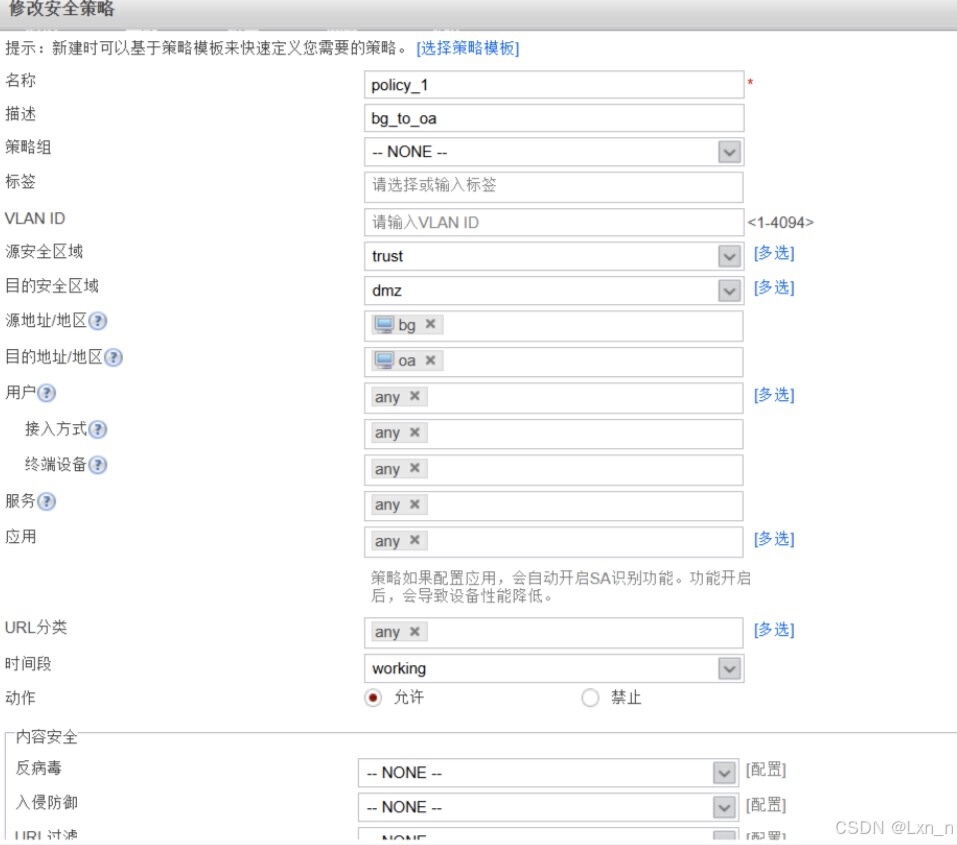Click the 名称 field with policy_1
Image resolution: width=957 pixels, height=845 pixels.
554,85
